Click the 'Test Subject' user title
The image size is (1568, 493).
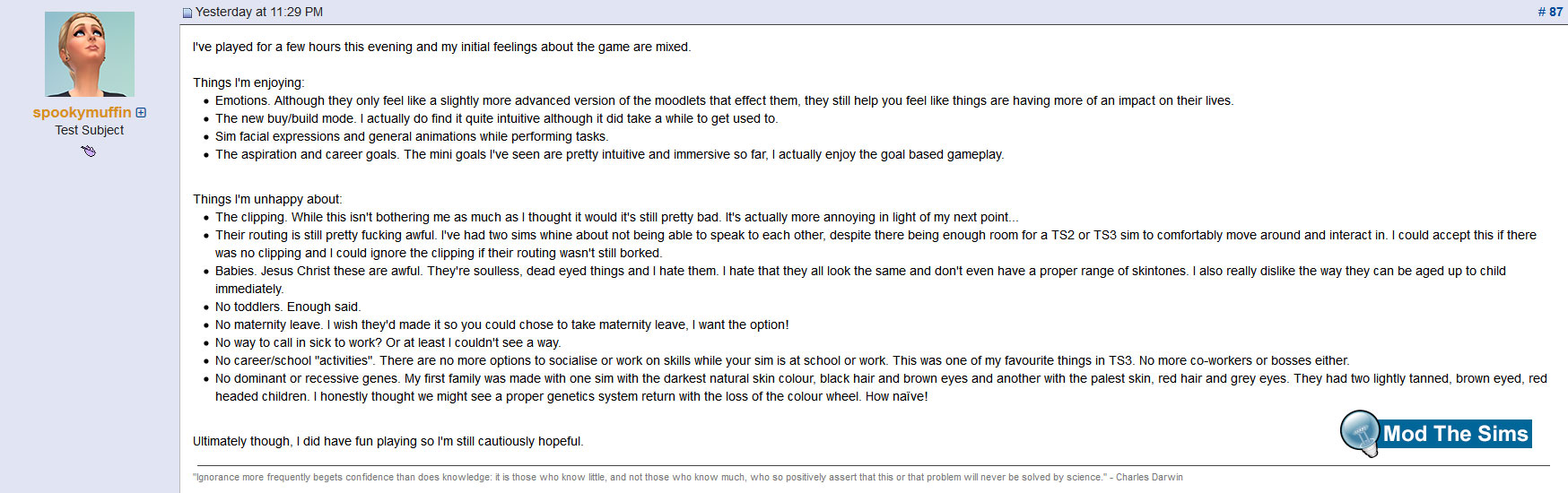click(x=89, y=130)
